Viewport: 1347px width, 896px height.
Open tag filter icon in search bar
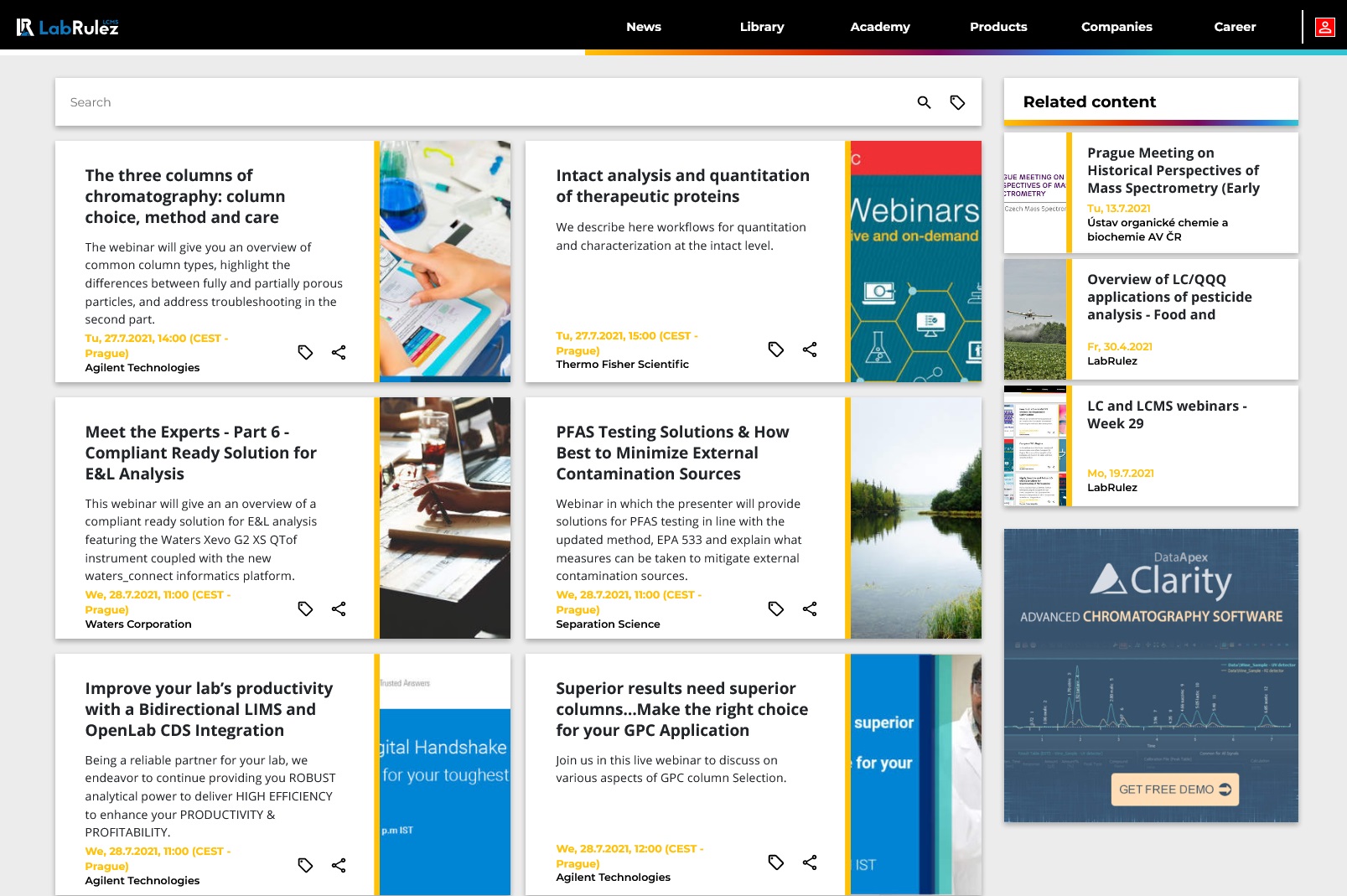click(x=957, y=102)
